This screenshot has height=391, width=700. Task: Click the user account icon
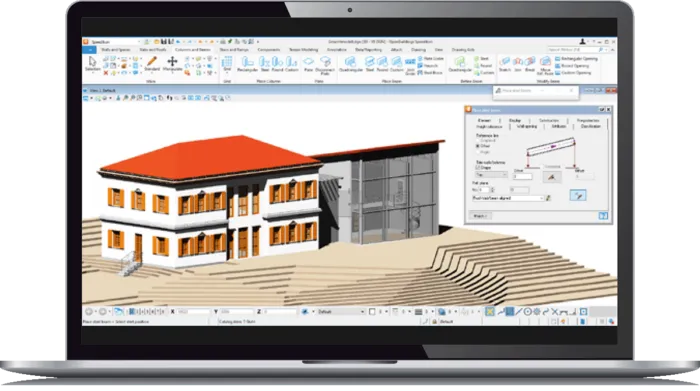tap(583, 42)
